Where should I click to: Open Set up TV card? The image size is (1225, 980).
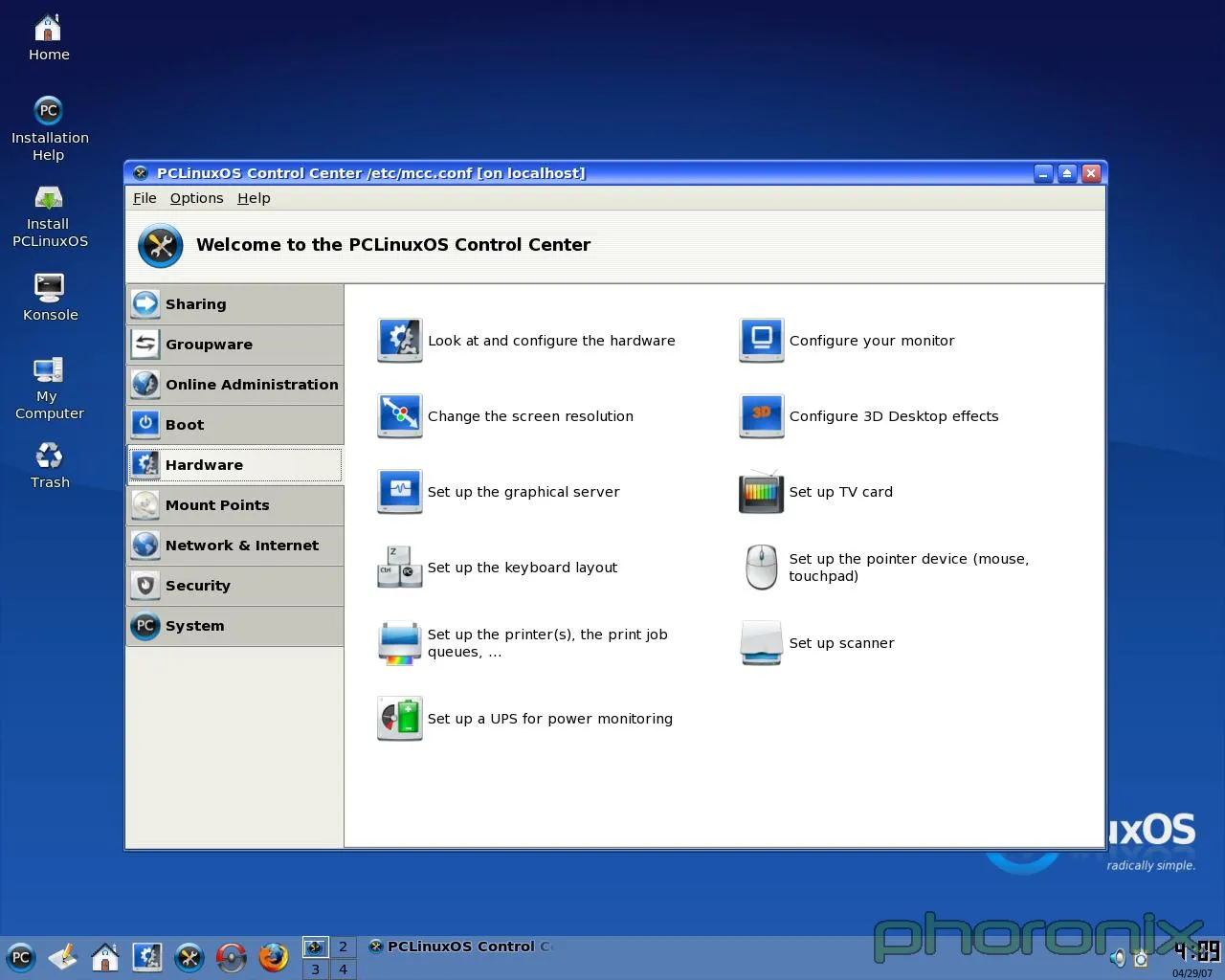coord(816,492)
